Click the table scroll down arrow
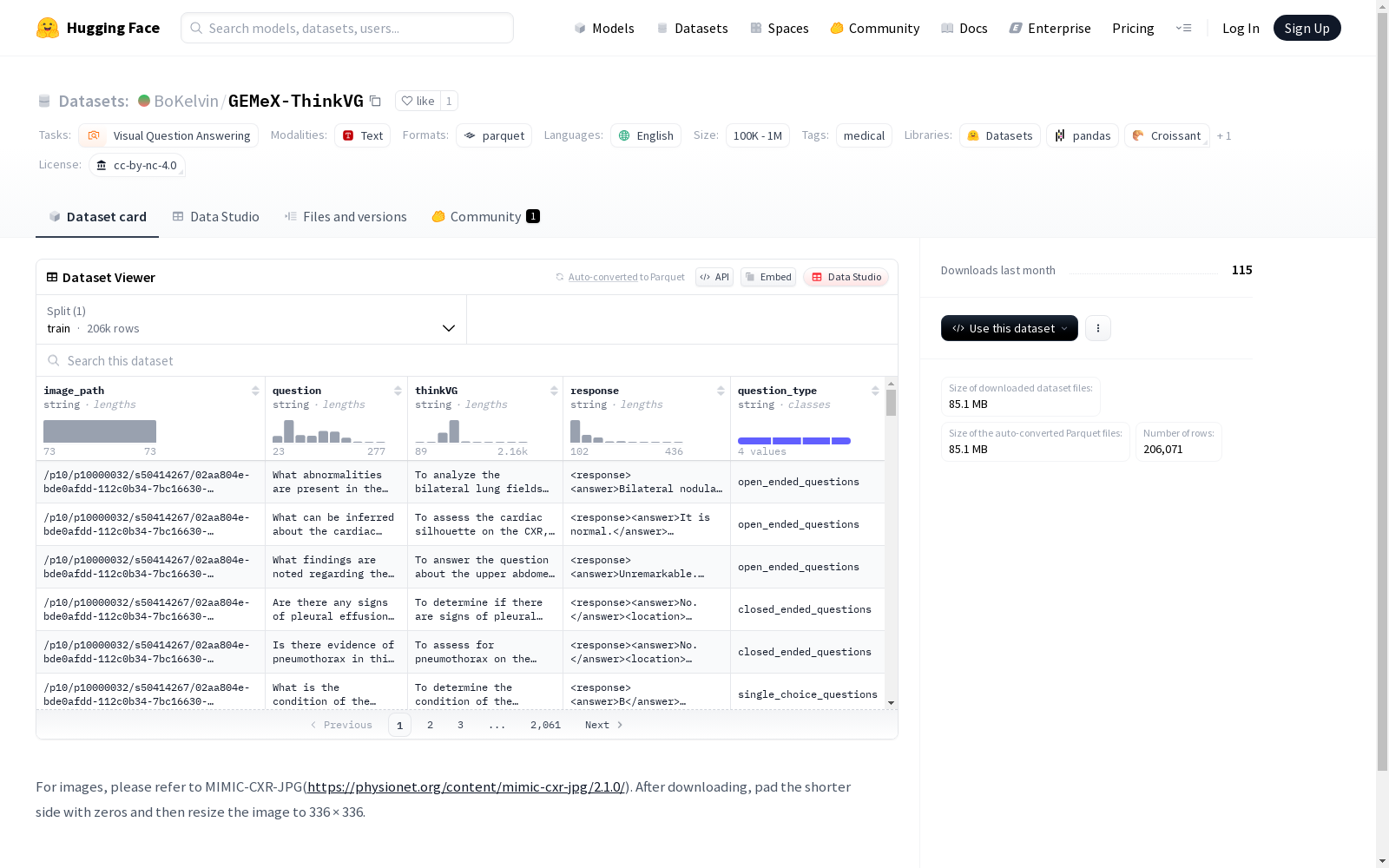Viewport: 1389px width, 868px height. click(x=891, y=703)
